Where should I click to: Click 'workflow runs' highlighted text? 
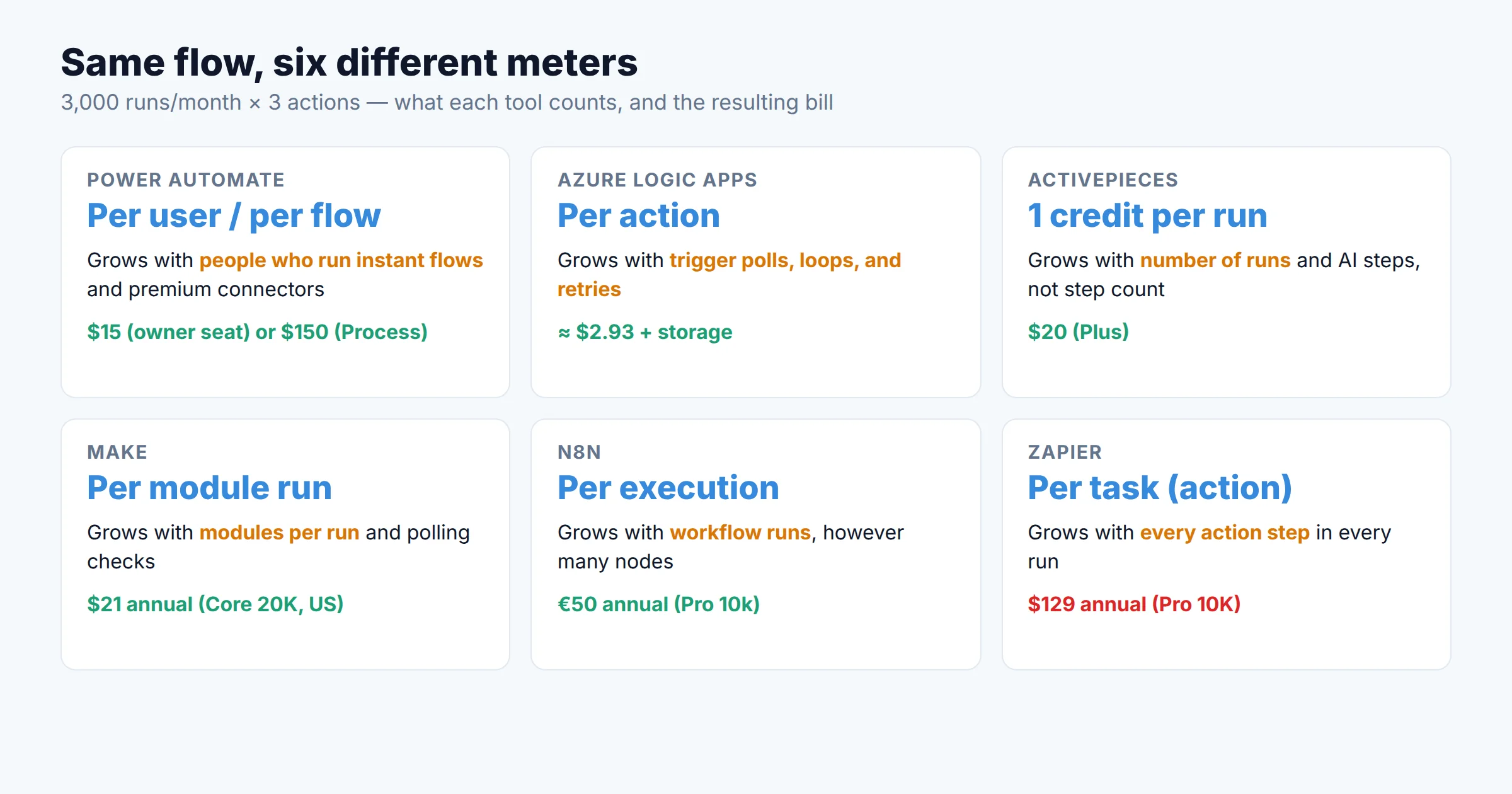click(740, 532)
